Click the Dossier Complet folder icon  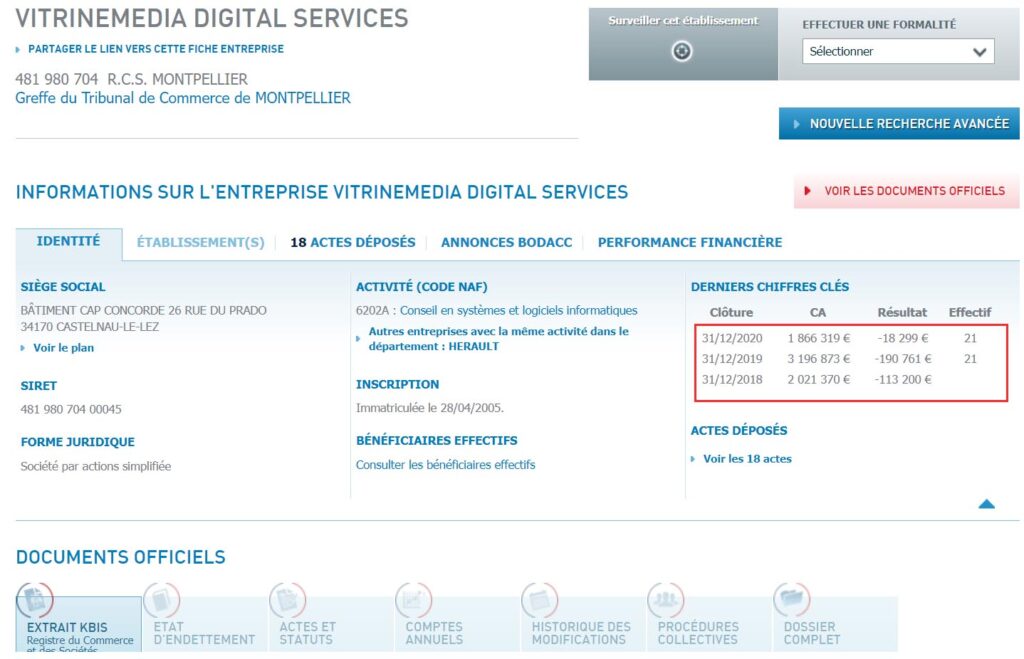(x=792, y=601)
